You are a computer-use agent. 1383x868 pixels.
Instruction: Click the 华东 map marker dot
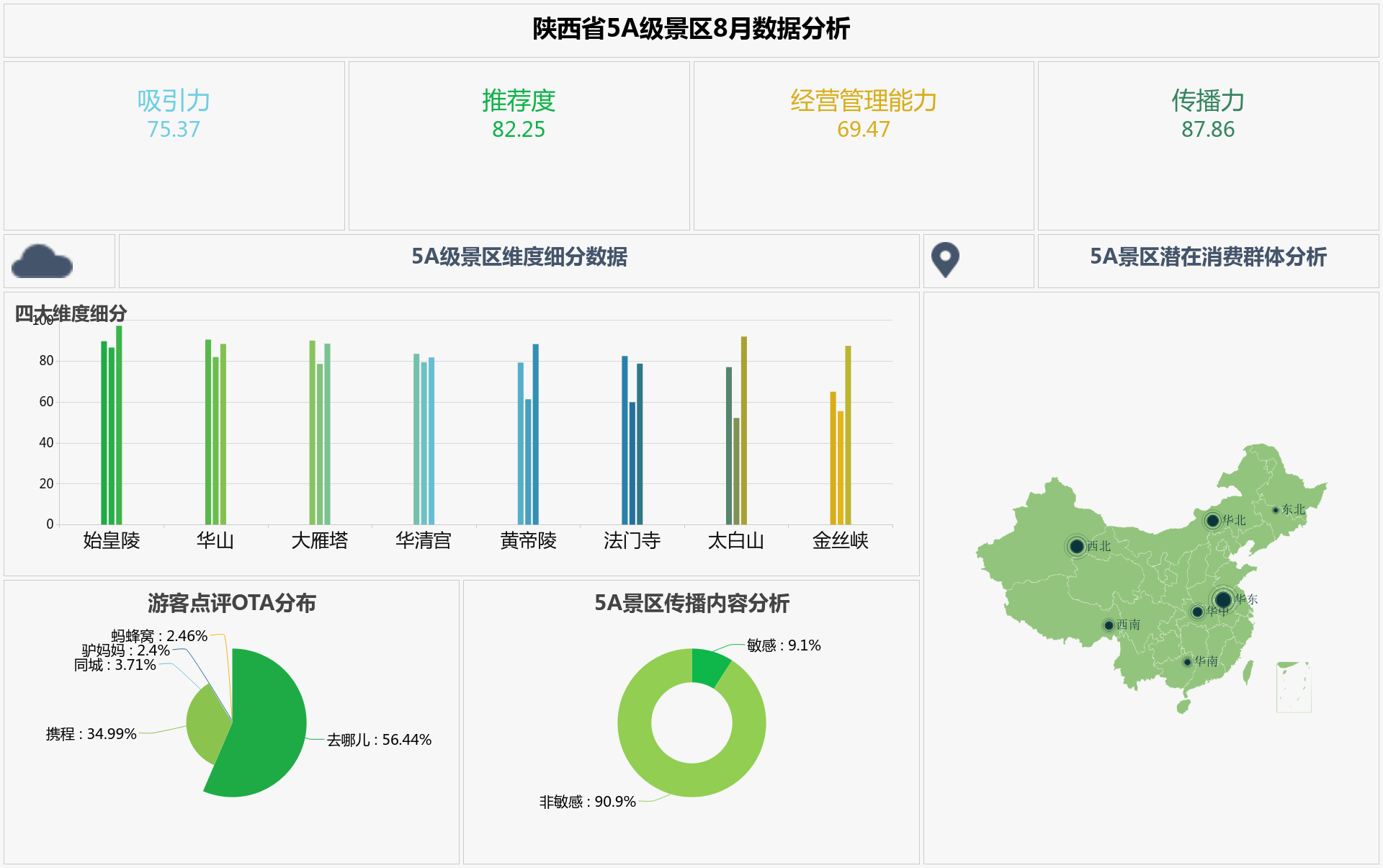pos(1223,599)
